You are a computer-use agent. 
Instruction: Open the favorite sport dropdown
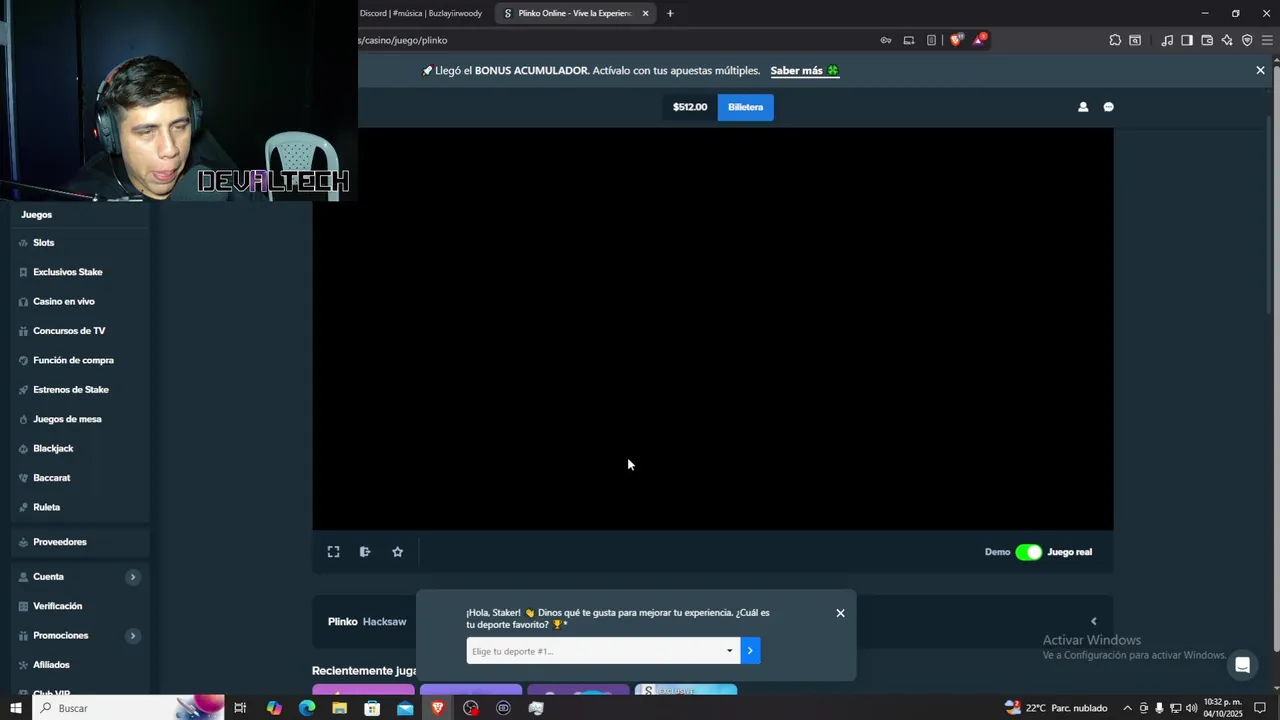[603, 651]
